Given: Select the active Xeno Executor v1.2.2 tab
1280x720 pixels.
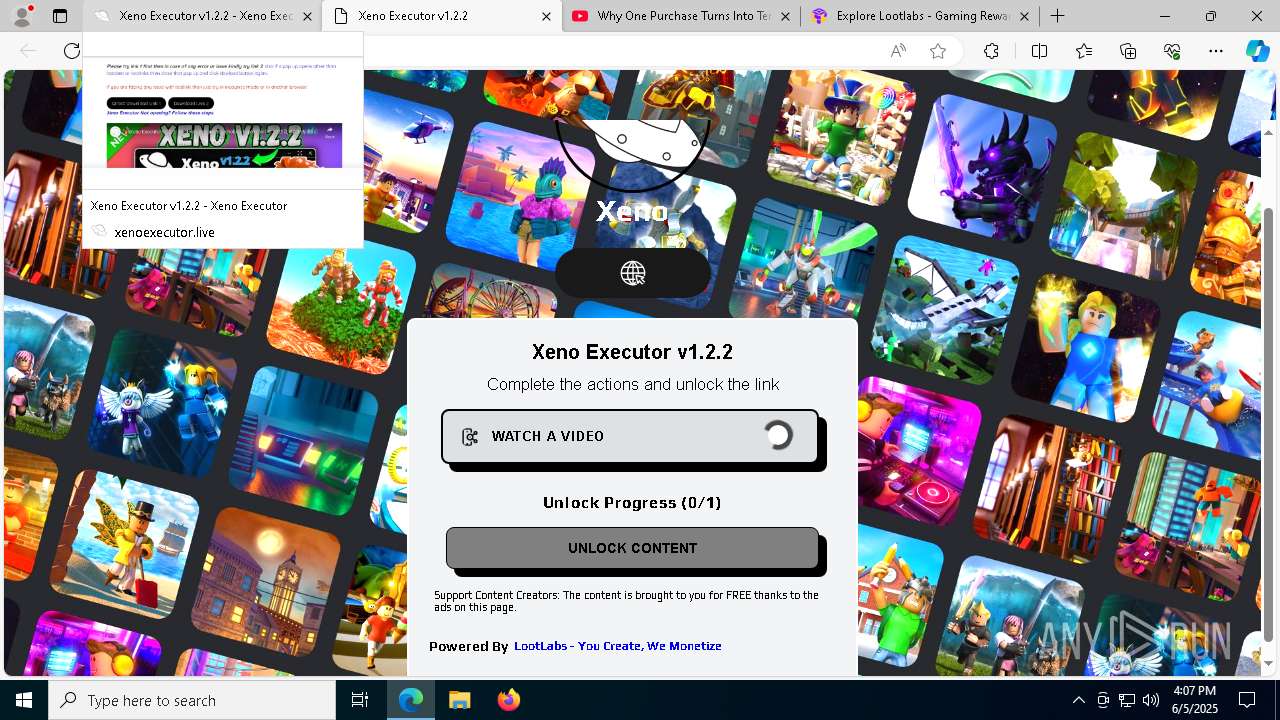Looking at the screenshot, I should click(x=444, y=16).
